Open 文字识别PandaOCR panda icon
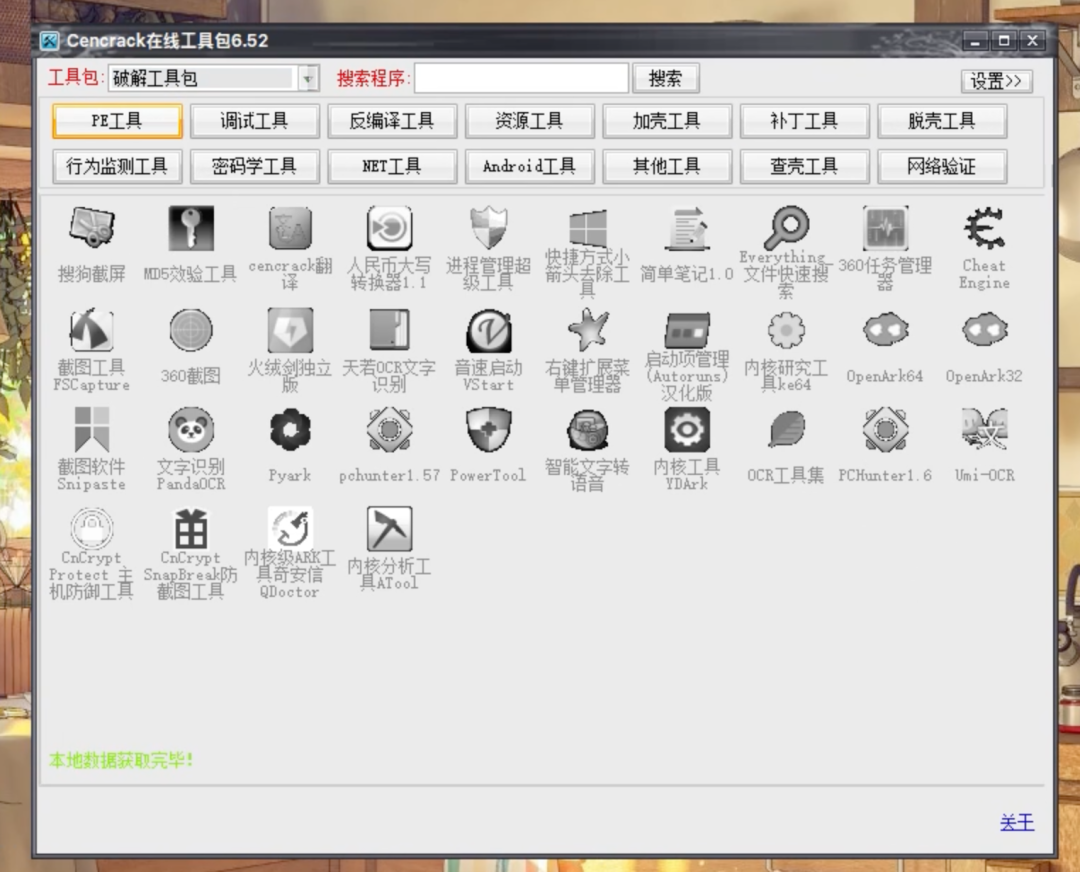The image size is (1080, 872). click(x=191, y=429)
